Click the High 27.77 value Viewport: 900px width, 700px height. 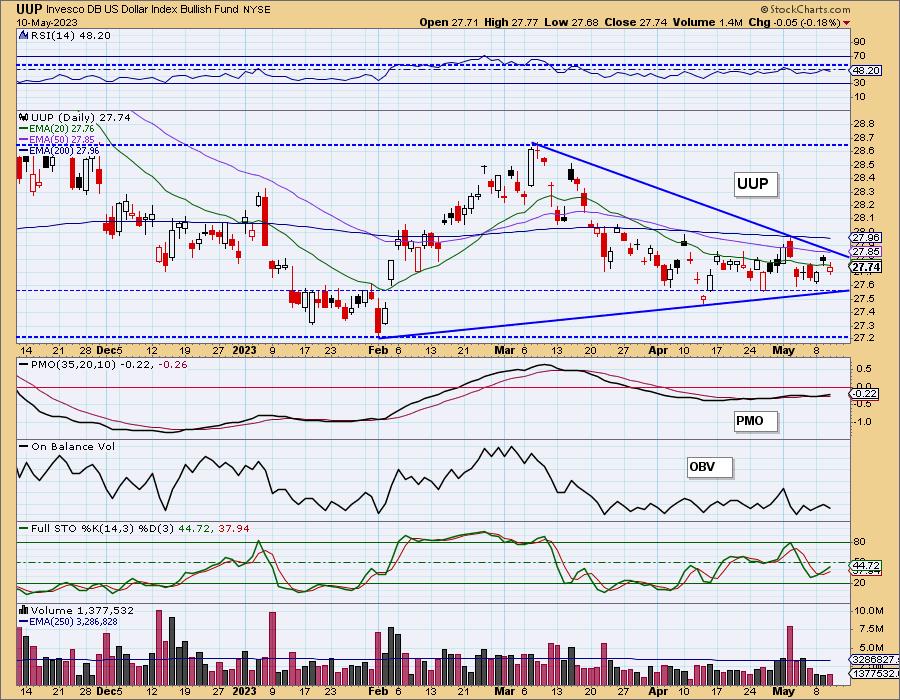tap(511, 22)
